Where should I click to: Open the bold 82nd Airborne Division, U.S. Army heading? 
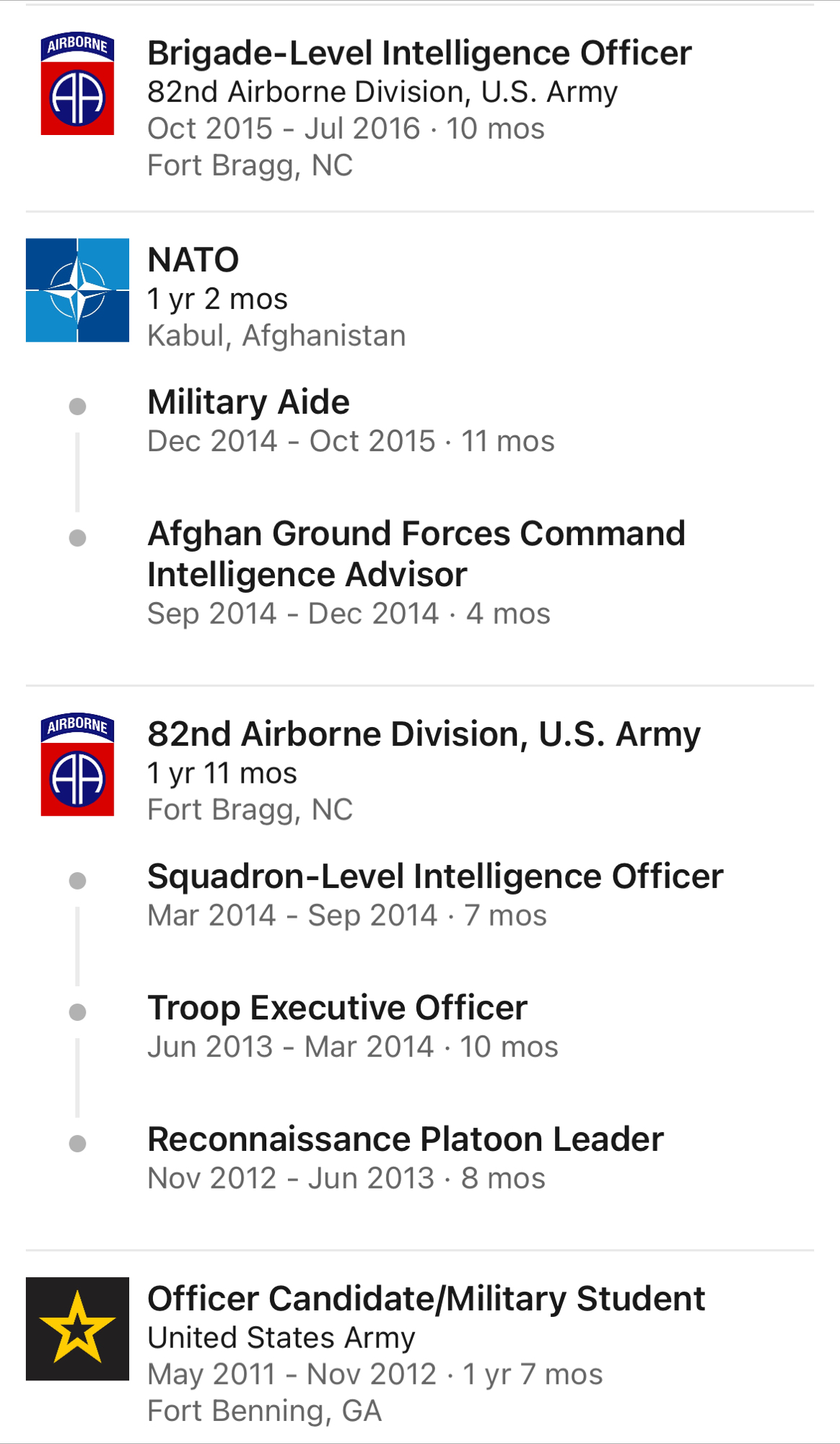(424, 734)
